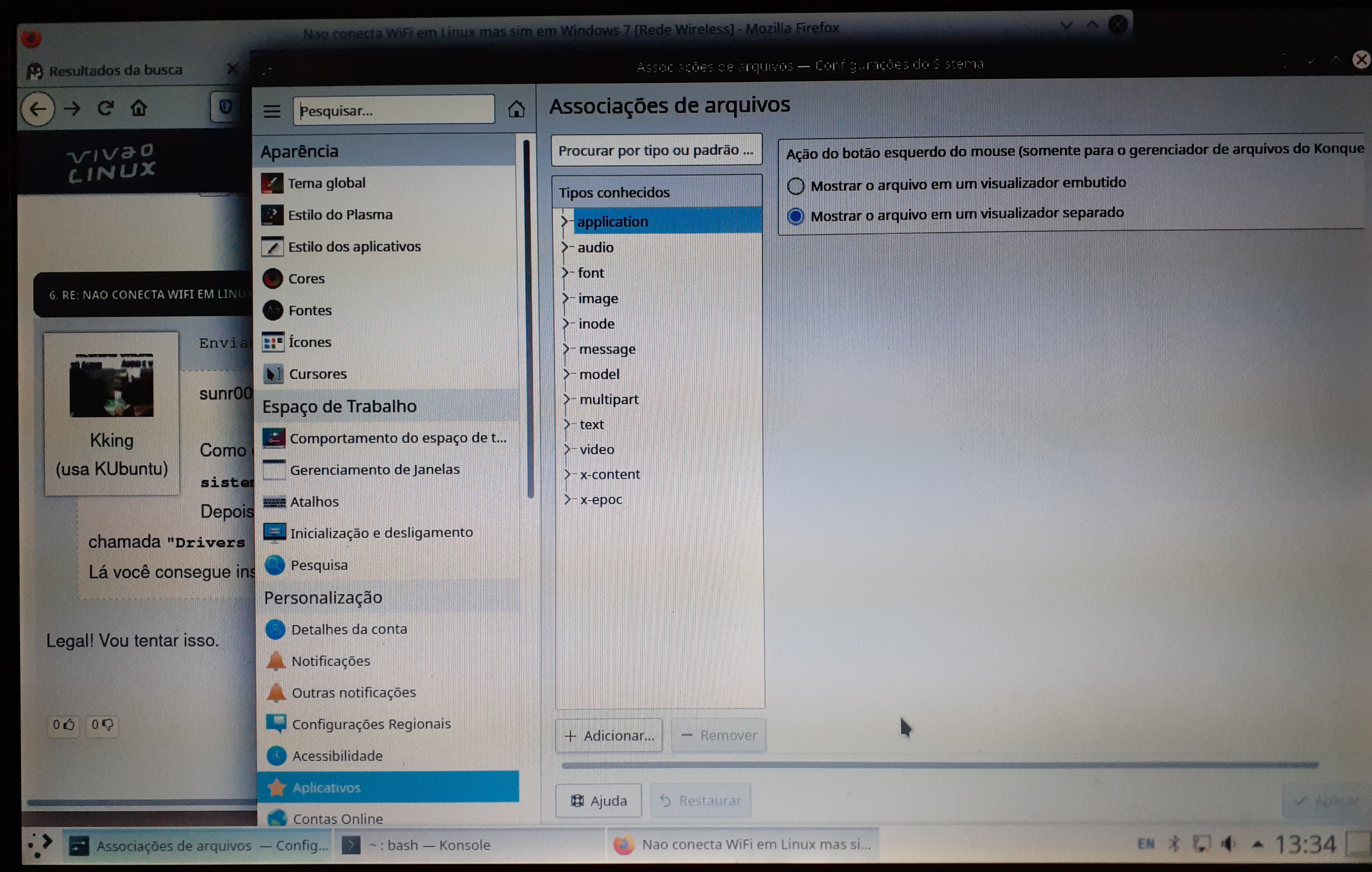The image size is (1372, 872).
Task: Click 'Procurar por tipo ou padrão' filter field
Action: tap(657, 150)
